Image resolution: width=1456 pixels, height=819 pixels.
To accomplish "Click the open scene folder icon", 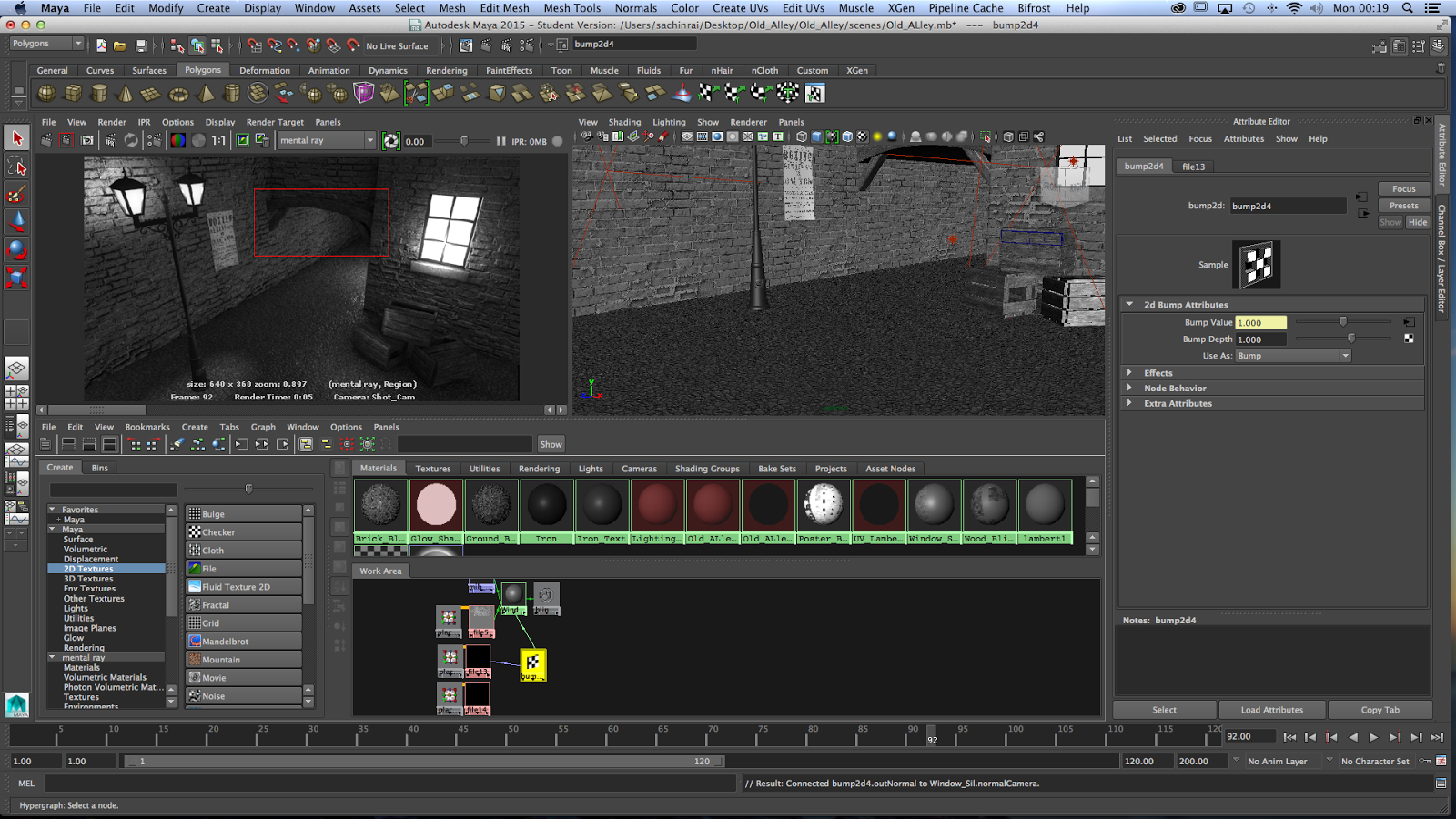I will pos(120,45).
